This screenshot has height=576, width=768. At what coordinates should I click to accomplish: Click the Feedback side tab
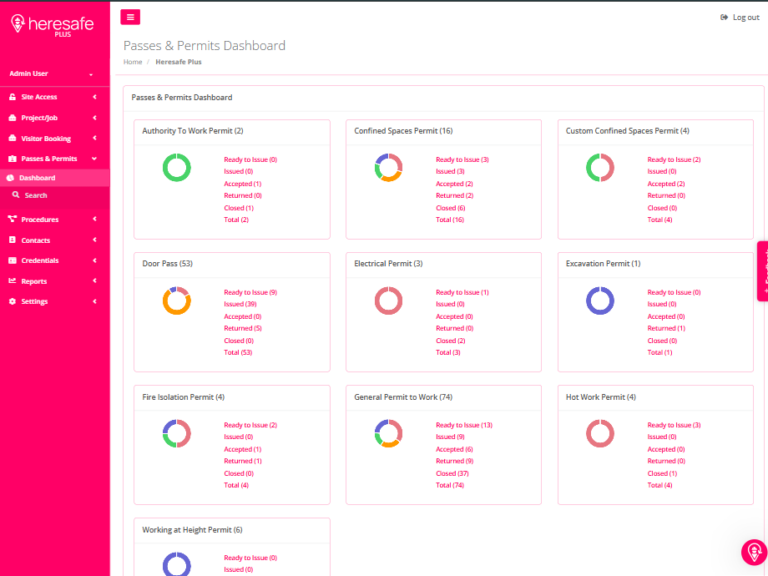(x=763, y=271)
